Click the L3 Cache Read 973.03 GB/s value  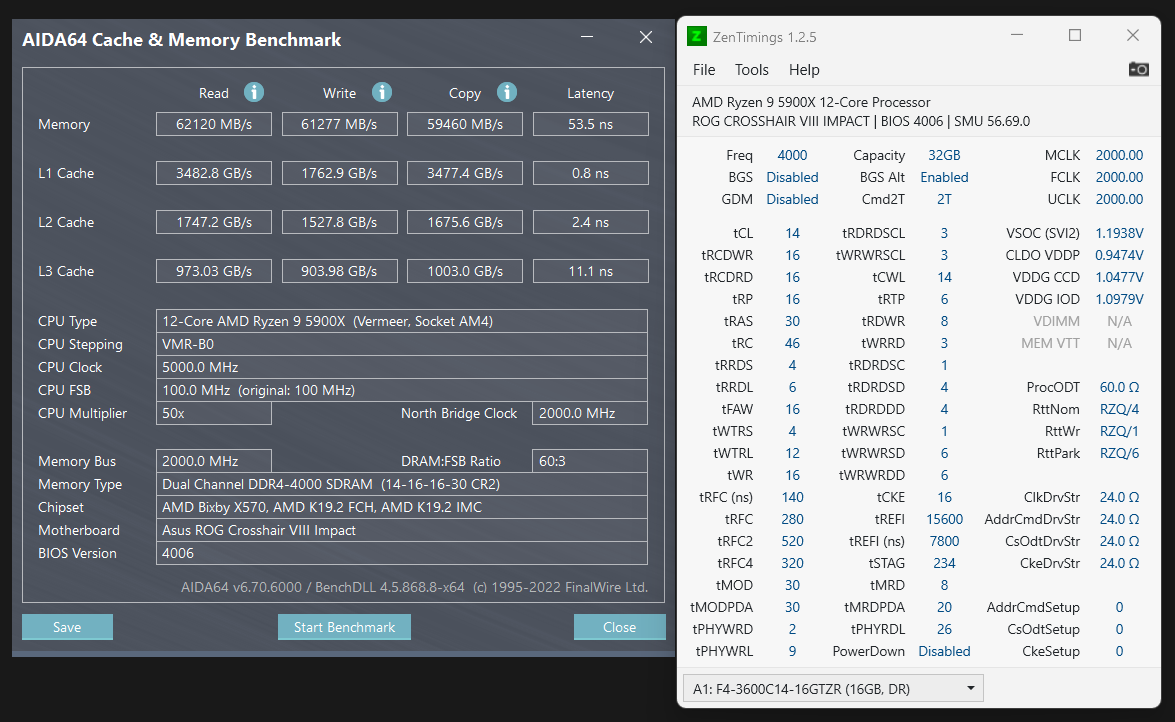coord(214,271)
